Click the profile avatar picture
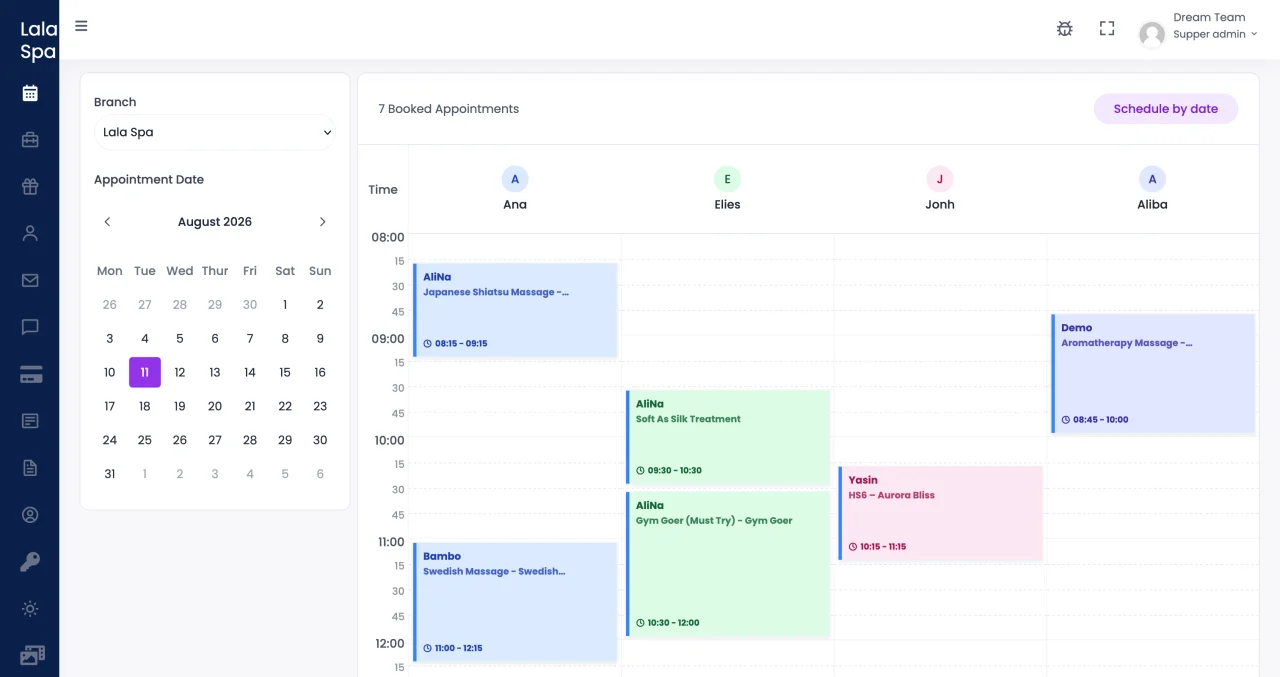The width and height of the screenshot is (1280, 677). coord(1152,34)
